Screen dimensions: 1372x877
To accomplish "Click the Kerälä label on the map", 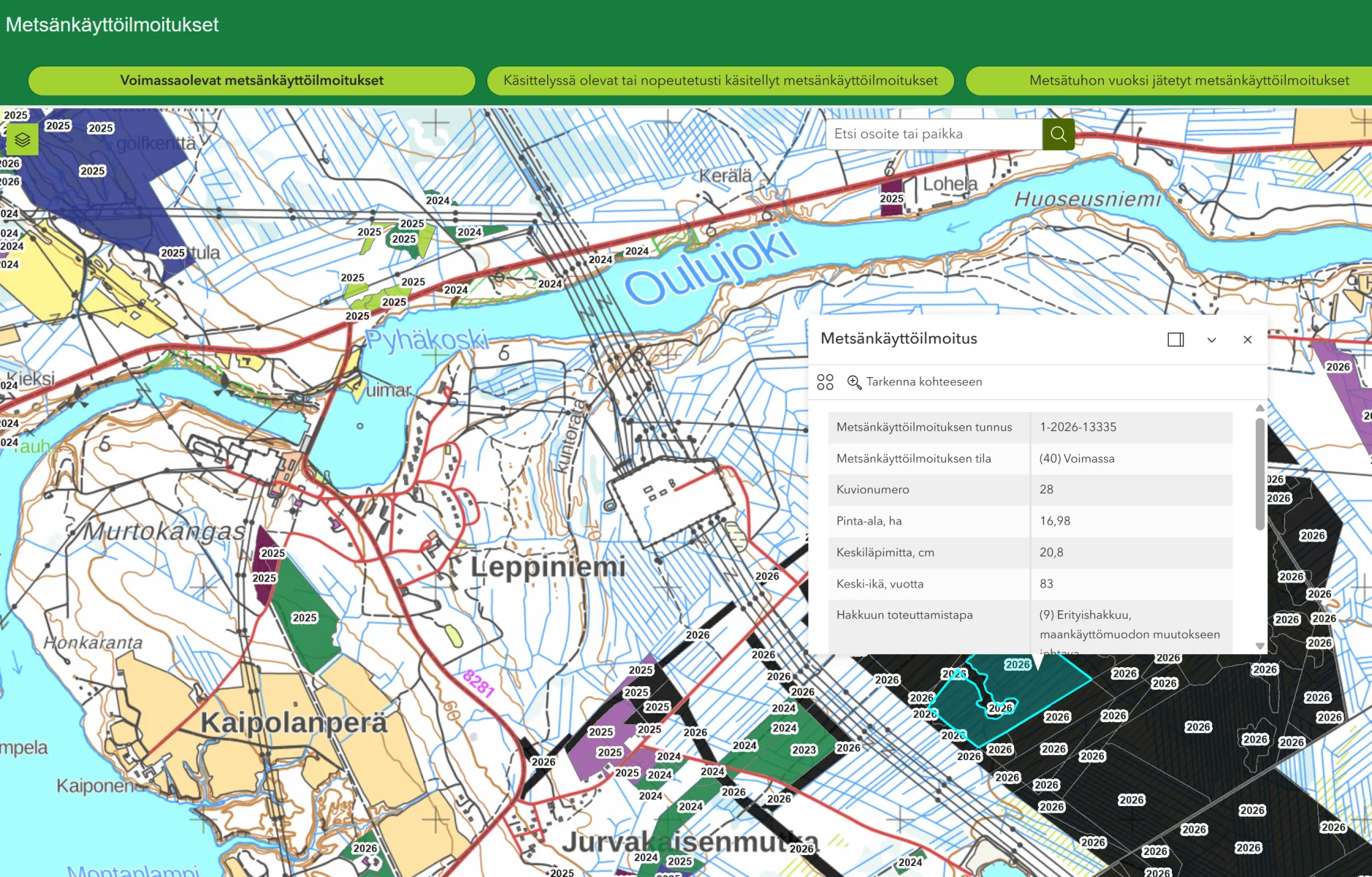I will [x=725, y=175].
